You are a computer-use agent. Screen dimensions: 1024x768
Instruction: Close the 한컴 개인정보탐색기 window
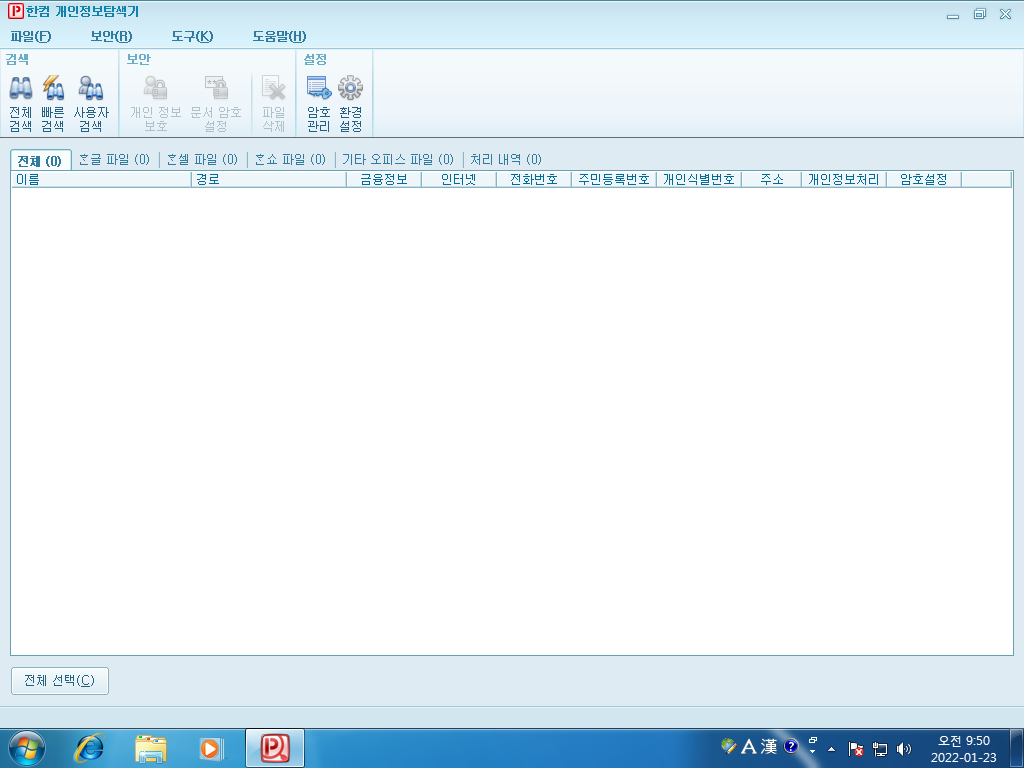click(x=1006, y=14)
